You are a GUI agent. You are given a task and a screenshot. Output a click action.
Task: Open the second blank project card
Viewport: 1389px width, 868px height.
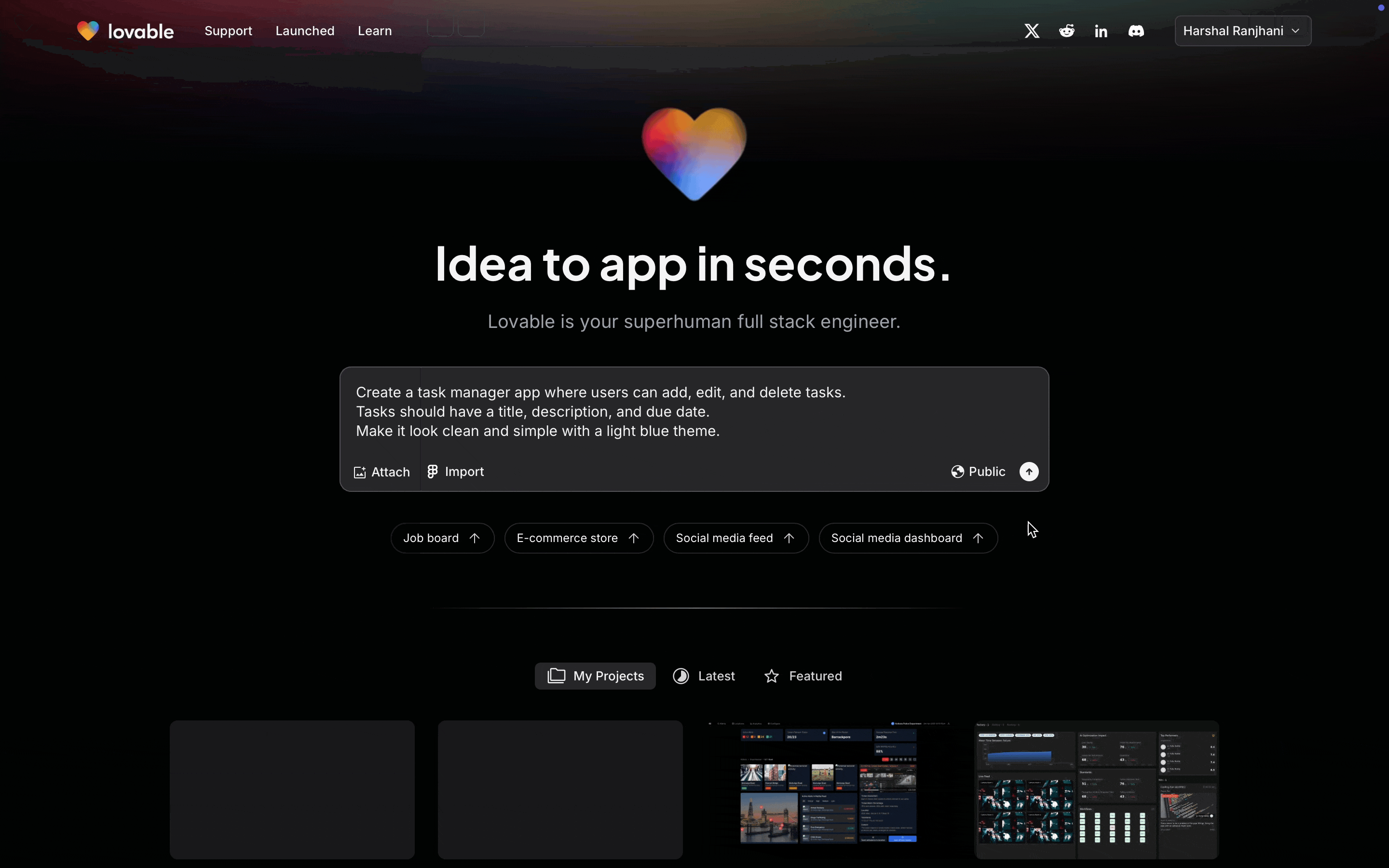coord(560,789)
